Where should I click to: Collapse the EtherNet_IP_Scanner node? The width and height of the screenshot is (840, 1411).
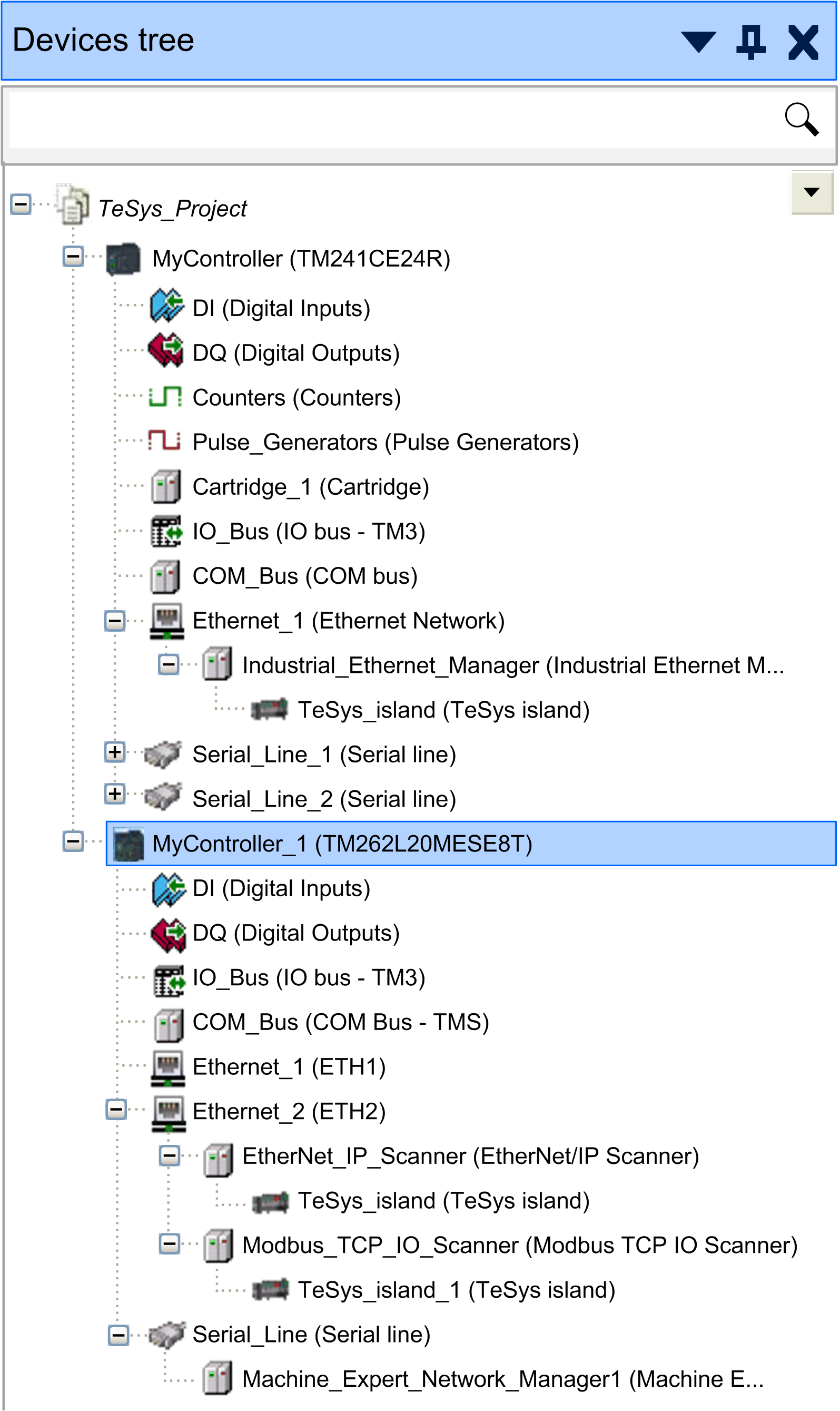click(169, 1156)
